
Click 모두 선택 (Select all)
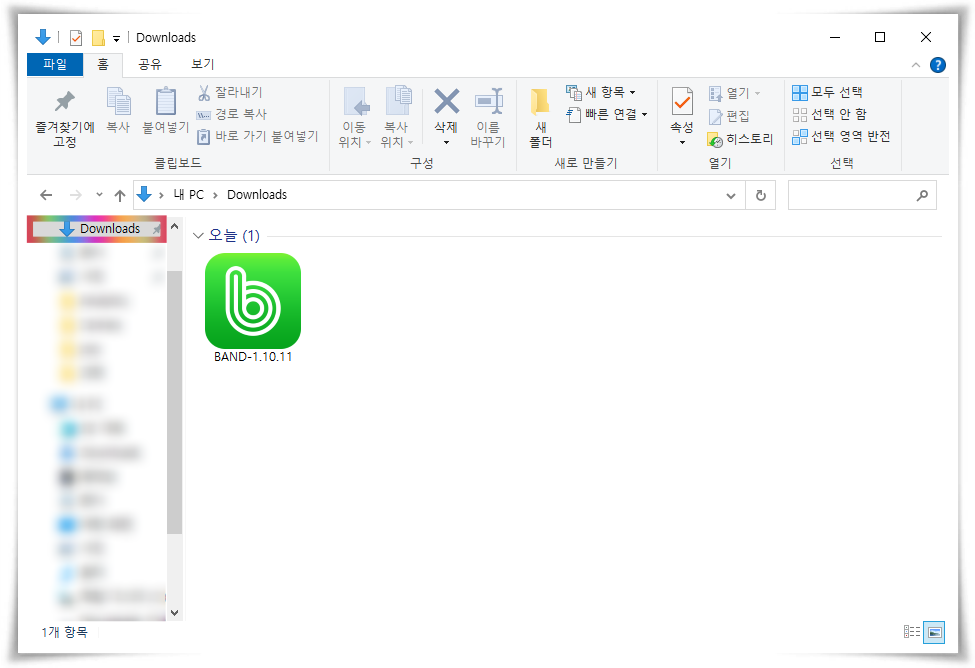(x=828, y=93)
